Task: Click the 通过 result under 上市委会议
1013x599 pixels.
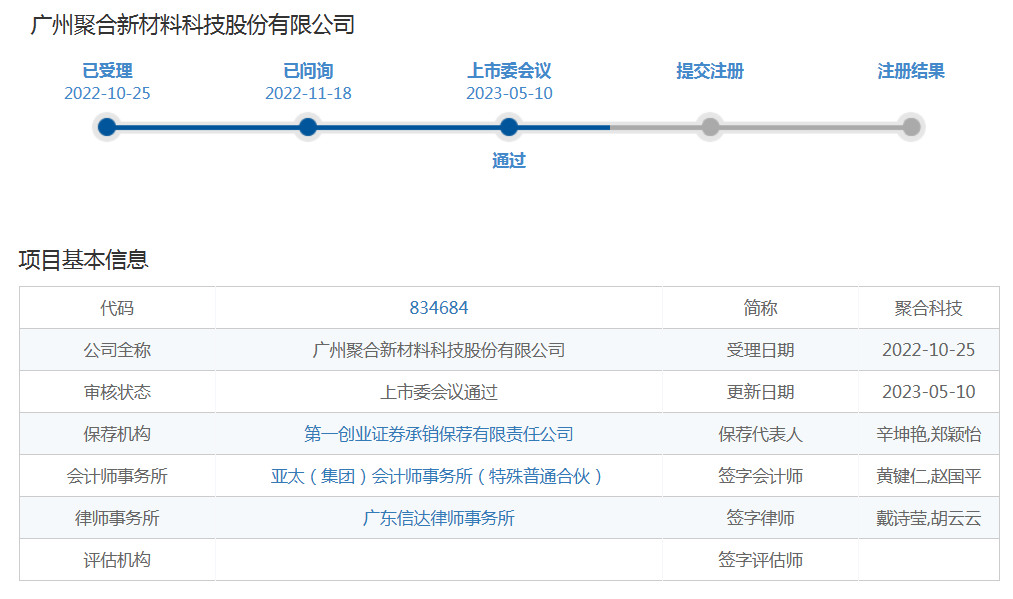Action: pyautogui.click(x=509, y=160)
